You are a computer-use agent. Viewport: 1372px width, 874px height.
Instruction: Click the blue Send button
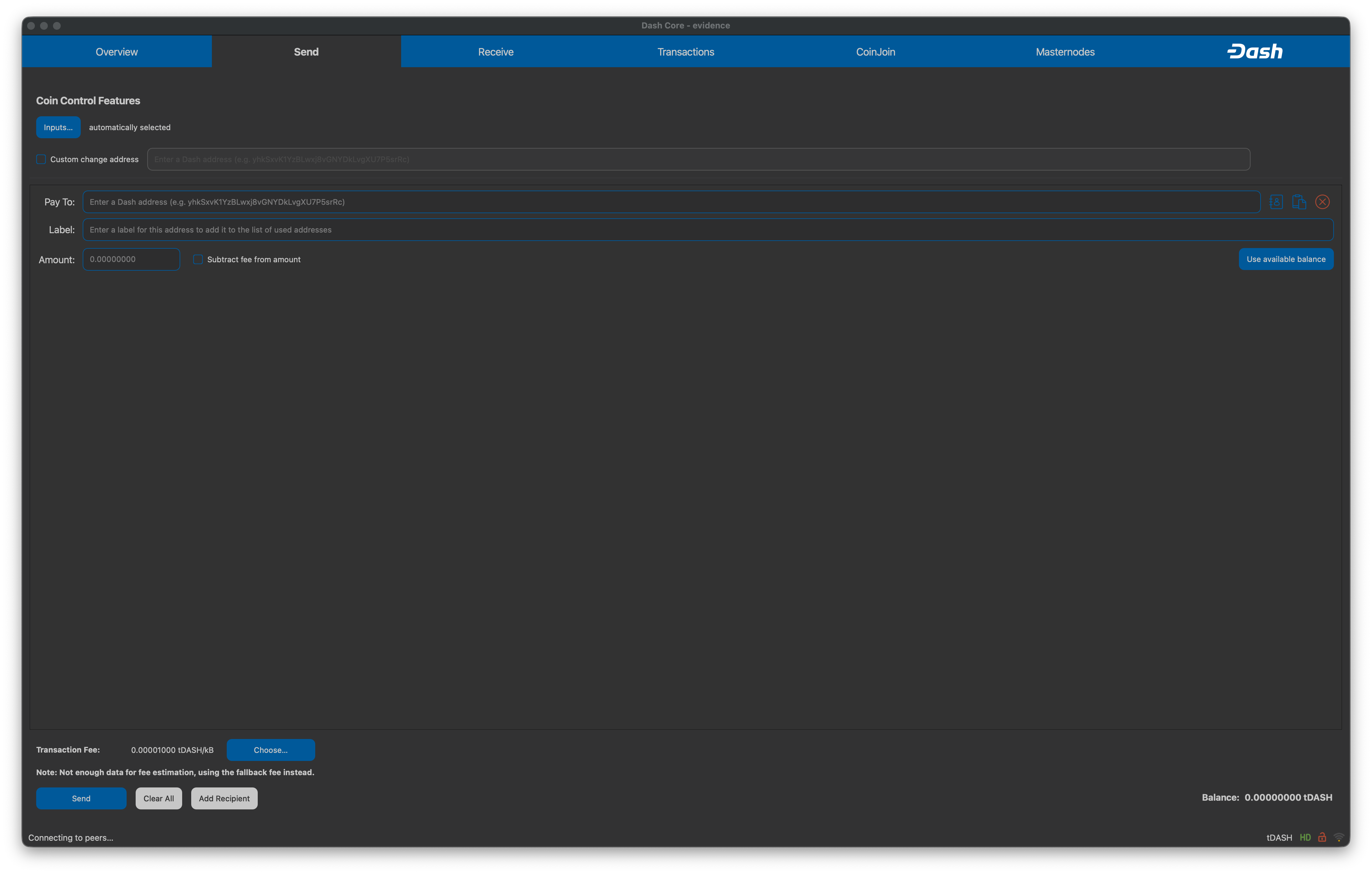coord(81,798)
